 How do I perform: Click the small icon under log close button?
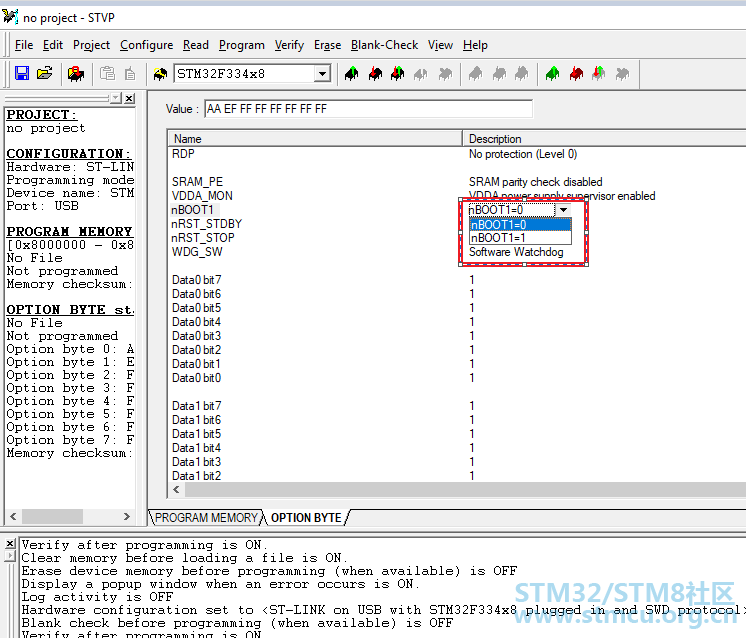[x=10, y=556]
